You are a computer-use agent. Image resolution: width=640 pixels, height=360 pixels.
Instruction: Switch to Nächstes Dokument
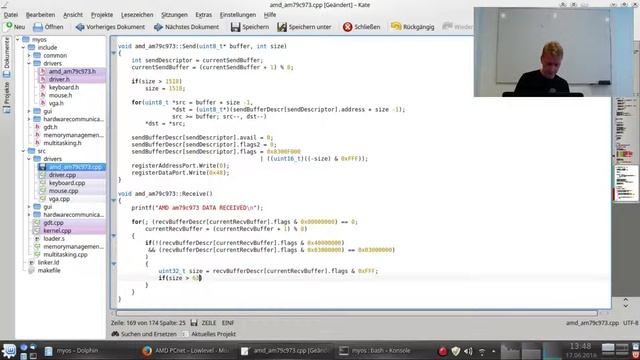(186, 27)
